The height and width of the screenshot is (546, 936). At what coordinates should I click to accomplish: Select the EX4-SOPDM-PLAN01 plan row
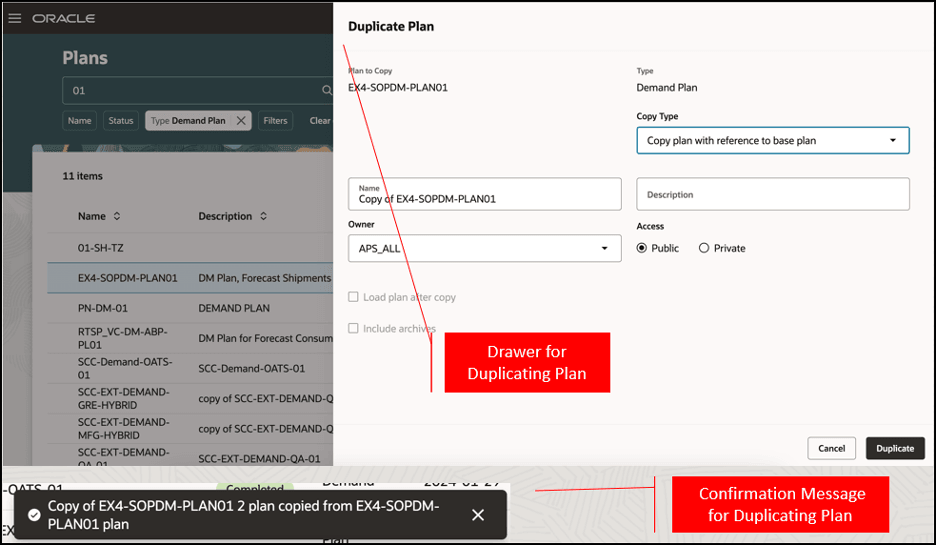(x=190, y=277)
